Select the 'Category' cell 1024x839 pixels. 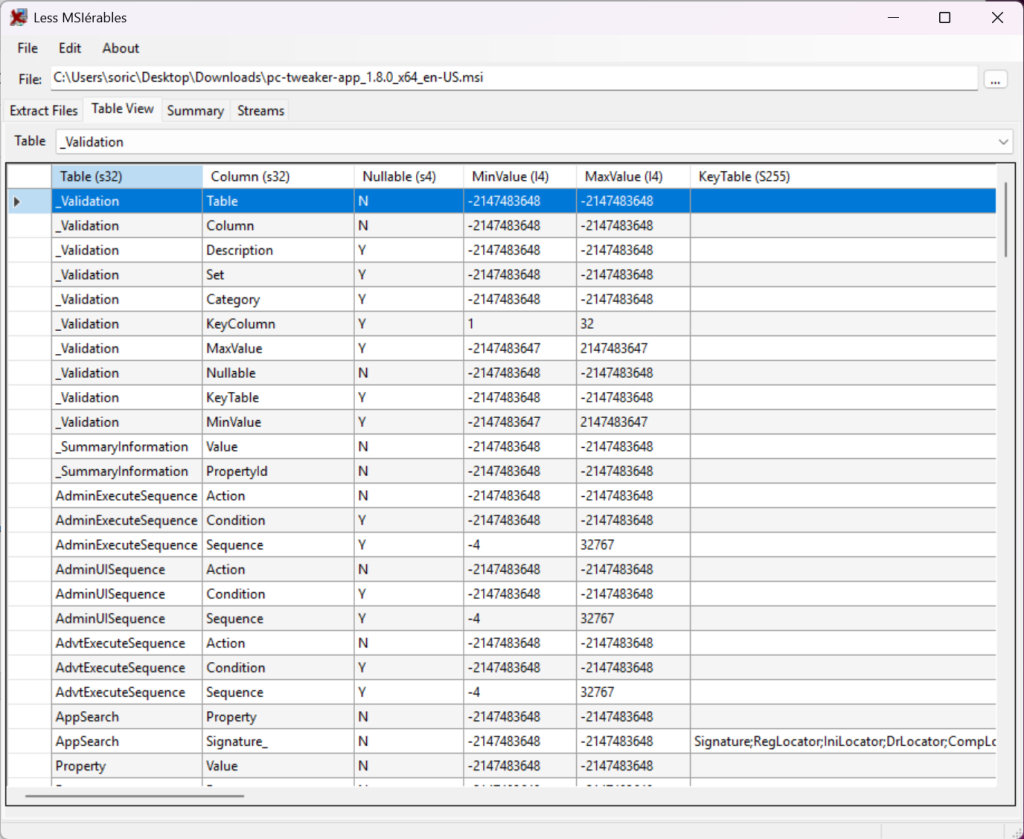coord(278,299)
